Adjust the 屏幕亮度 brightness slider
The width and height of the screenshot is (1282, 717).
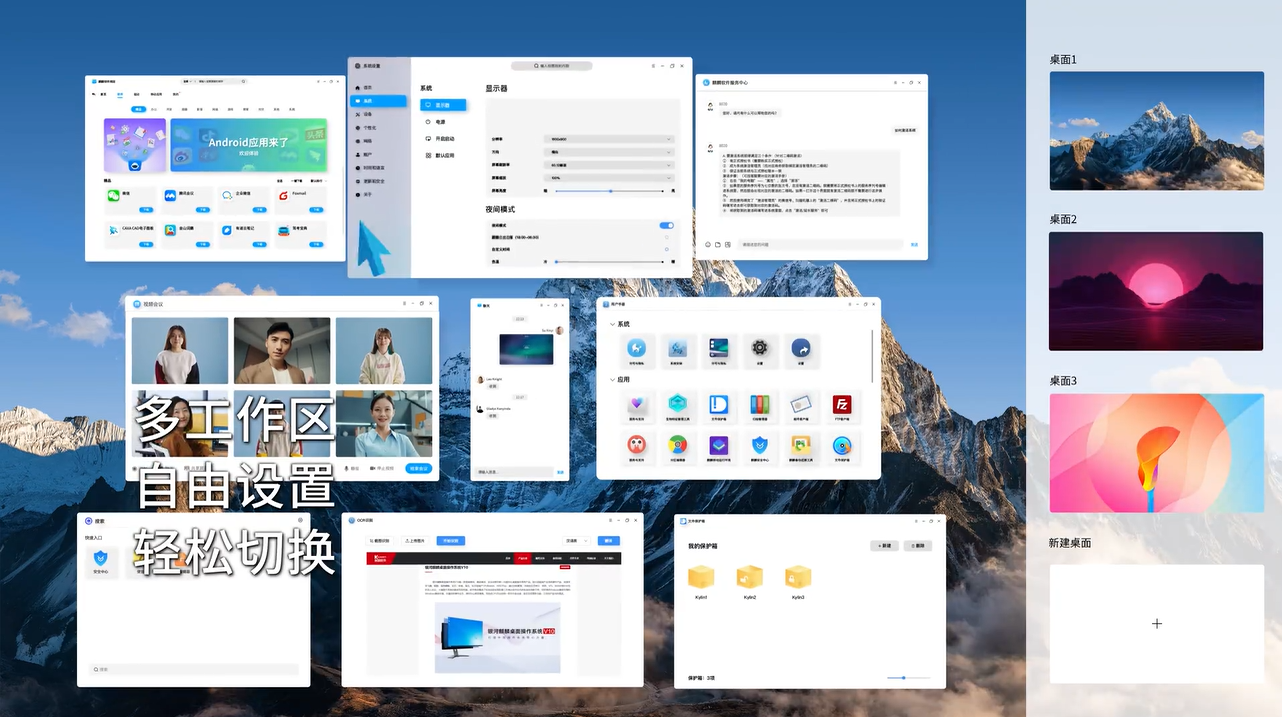click(609, 191)
